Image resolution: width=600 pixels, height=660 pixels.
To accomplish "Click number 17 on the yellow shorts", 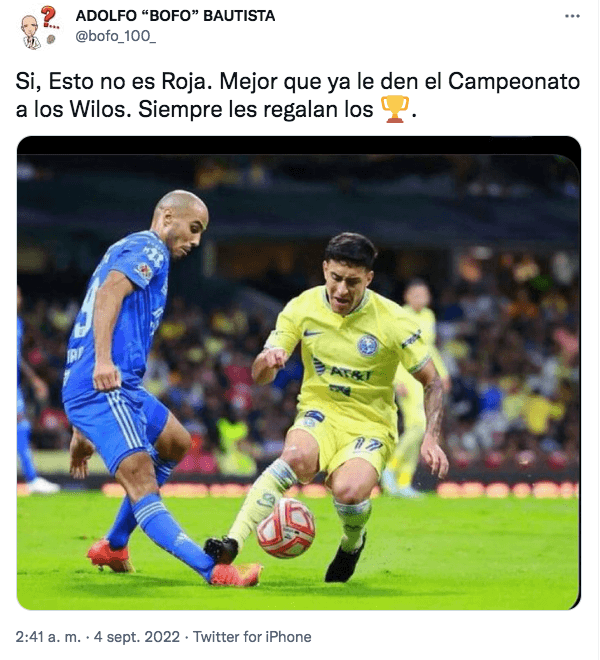I will tap(367, 444).
